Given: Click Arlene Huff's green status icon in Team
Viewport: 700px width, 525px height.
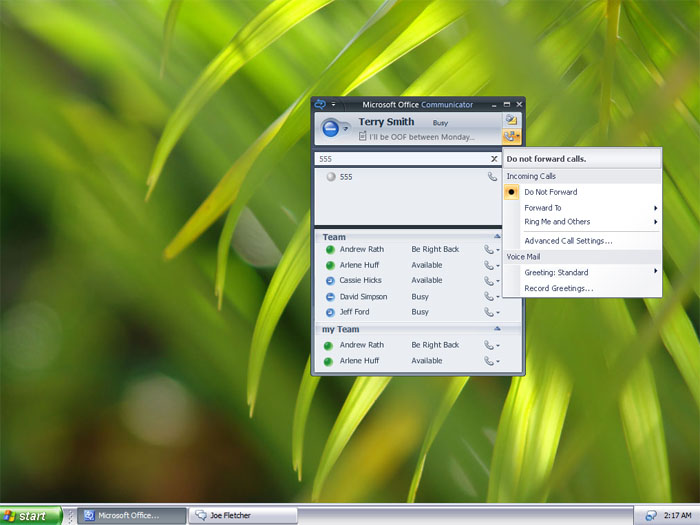Looking at the screenshot, I should click(x=330, y=266).
